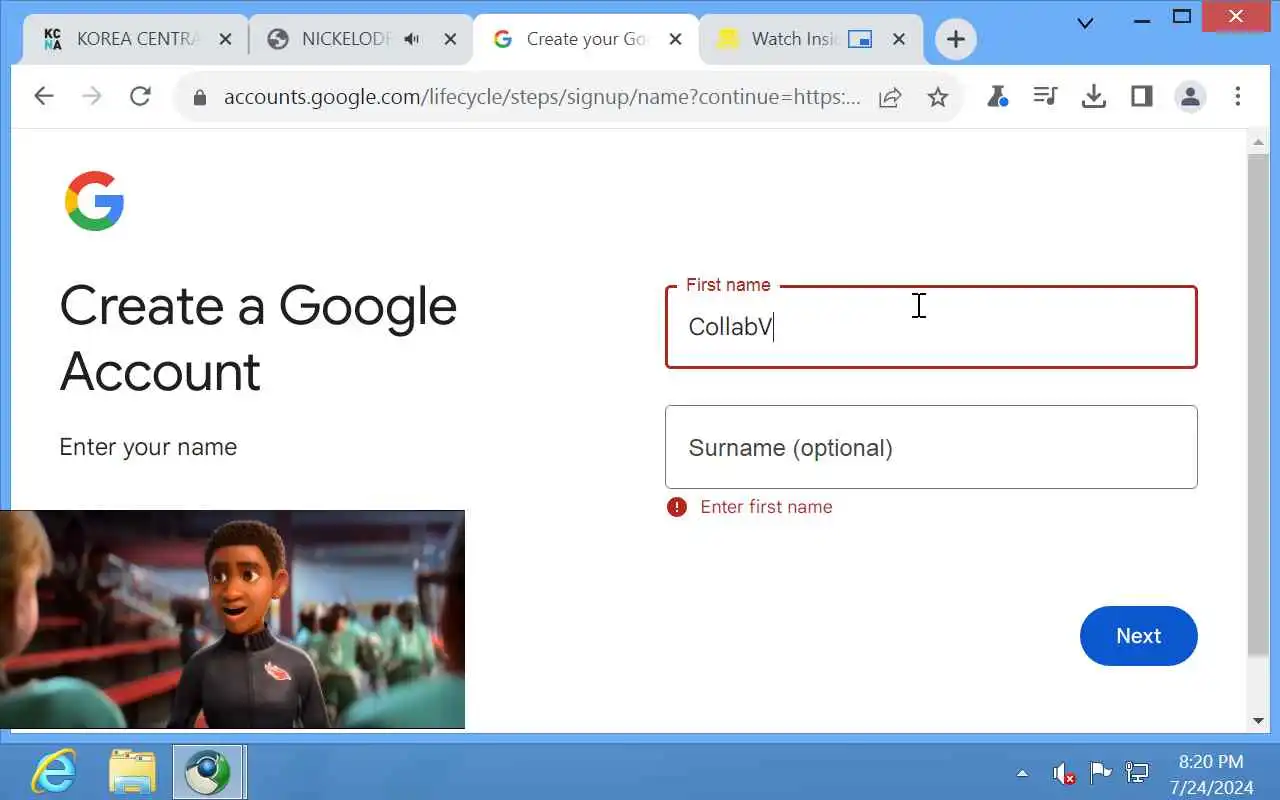Mute audio on the NICKELODEON tab
The height and width of the screenshot is (800, 1280).
(411, 39)
